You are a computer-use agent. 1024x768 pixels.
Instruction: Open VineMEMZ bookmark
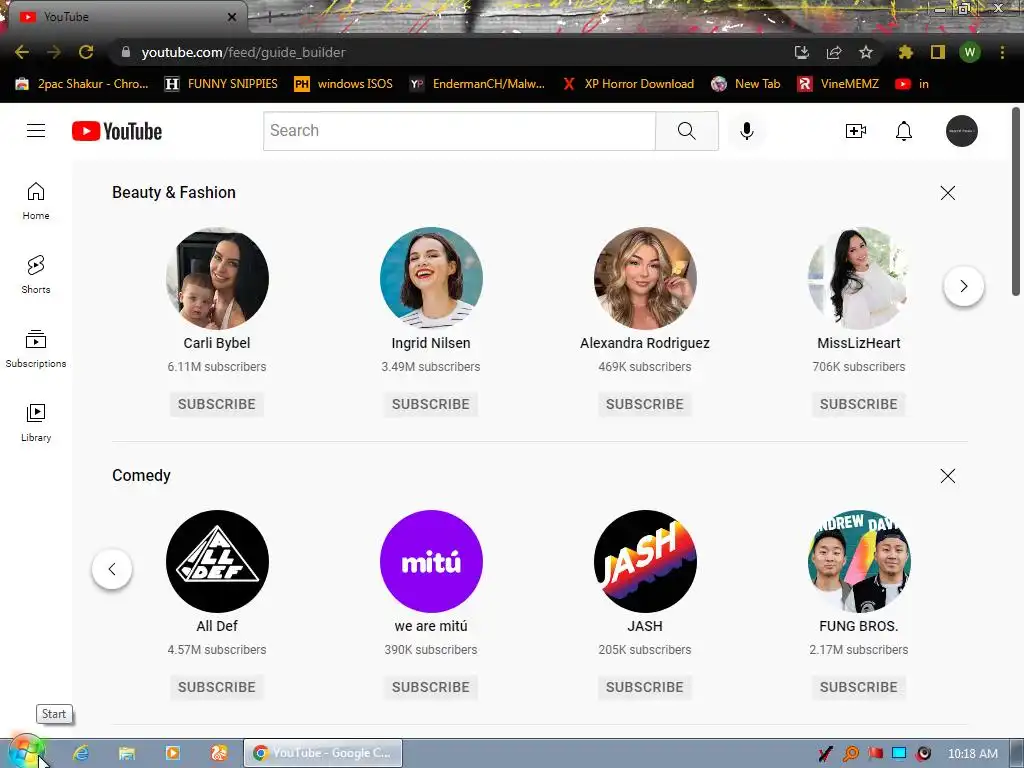(838, 84)
